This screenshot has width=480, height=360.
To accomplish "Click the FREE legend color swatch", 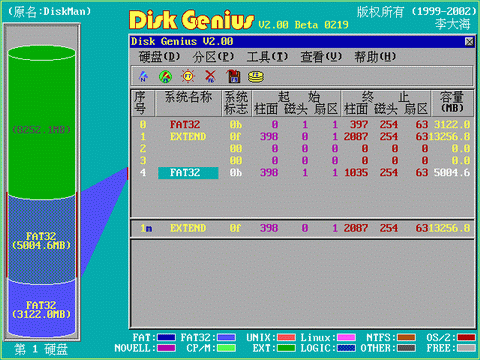I will [466, 348].
